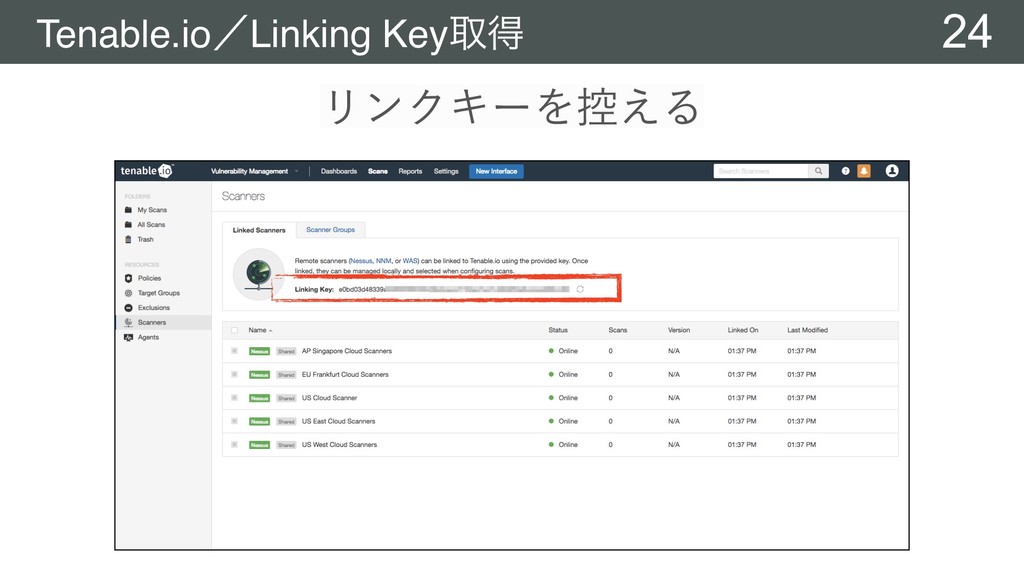Sort by the Scans column header
This screenshot has width=1024, height=576.
coord(618,330)
